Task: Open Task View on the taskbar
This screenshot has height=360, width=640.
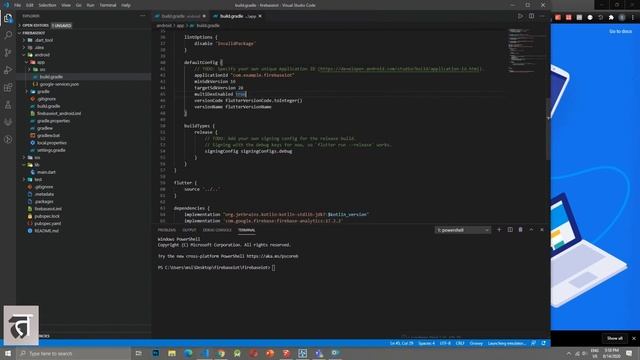Action: click(x=138, y=353)
